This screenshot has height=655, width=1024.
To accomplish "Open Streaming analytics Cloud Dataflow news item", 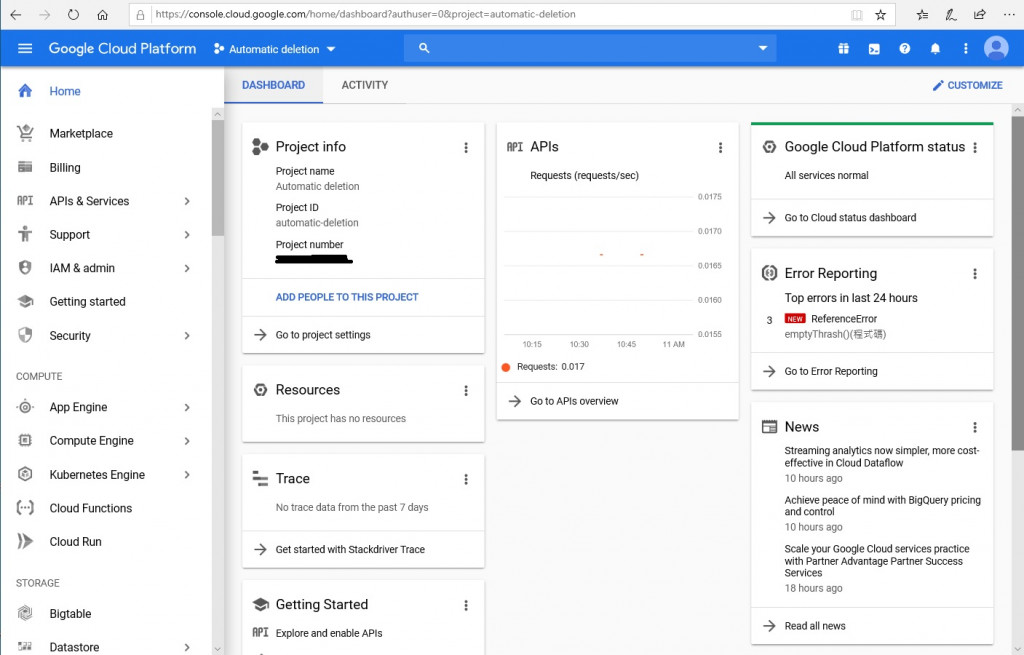I will (x=882, y=456).
